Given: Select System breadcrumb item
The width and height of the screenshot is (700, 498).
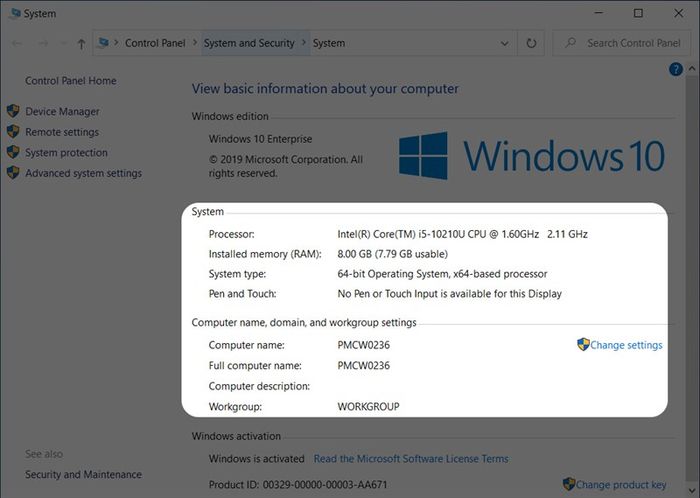Looking at the screenshot, I should point(329,43).
